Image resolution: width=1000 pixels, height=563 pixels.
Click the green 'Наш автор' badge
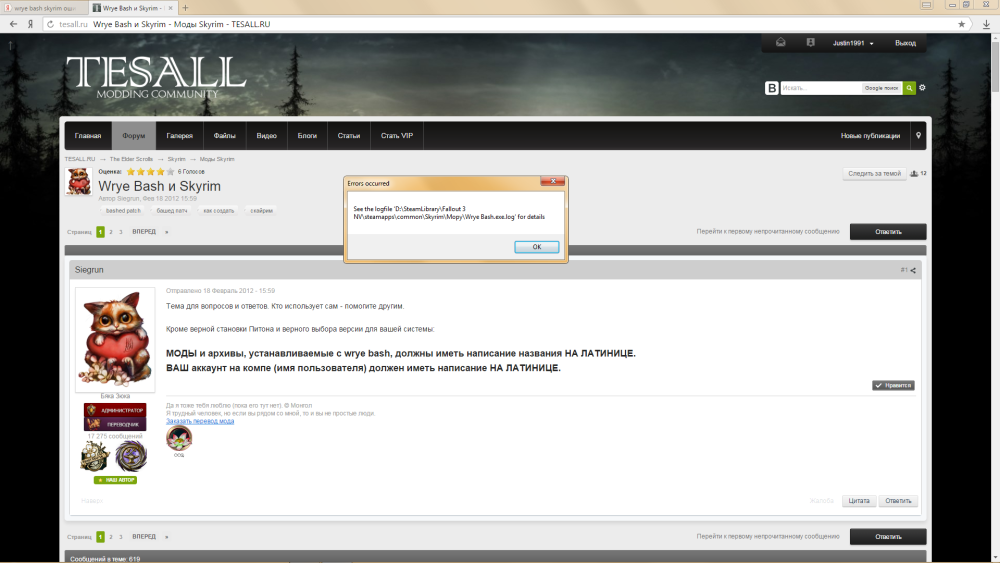click(115, 480)
